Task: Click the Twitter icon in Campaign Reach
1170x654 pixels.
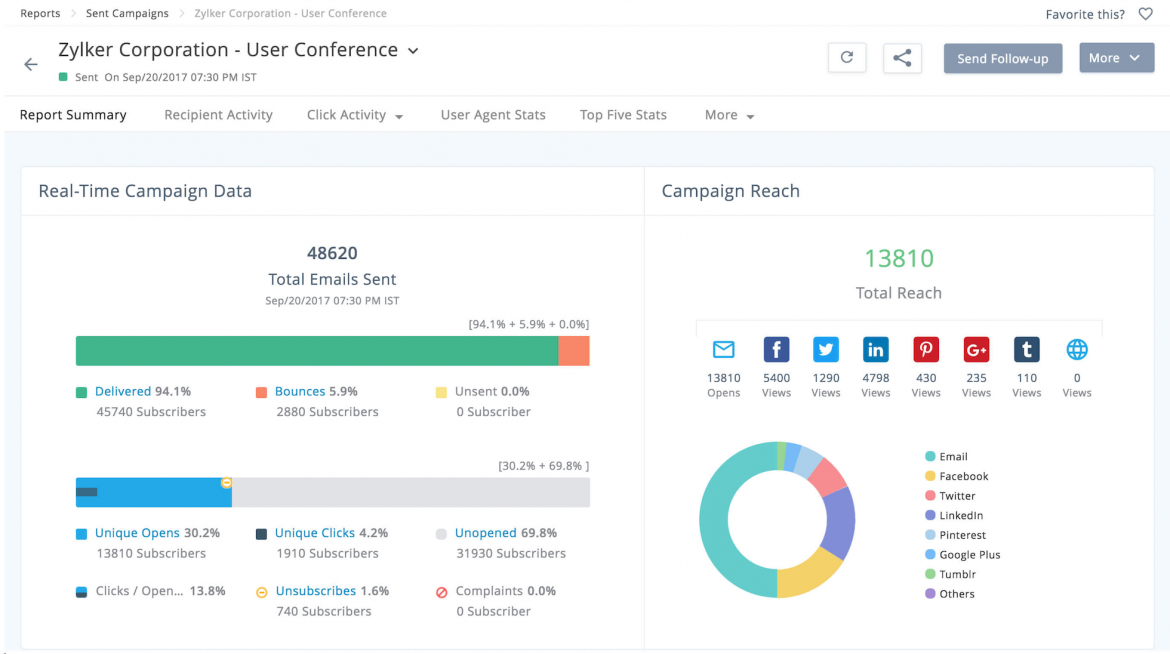Action: (x=825, y=350)
